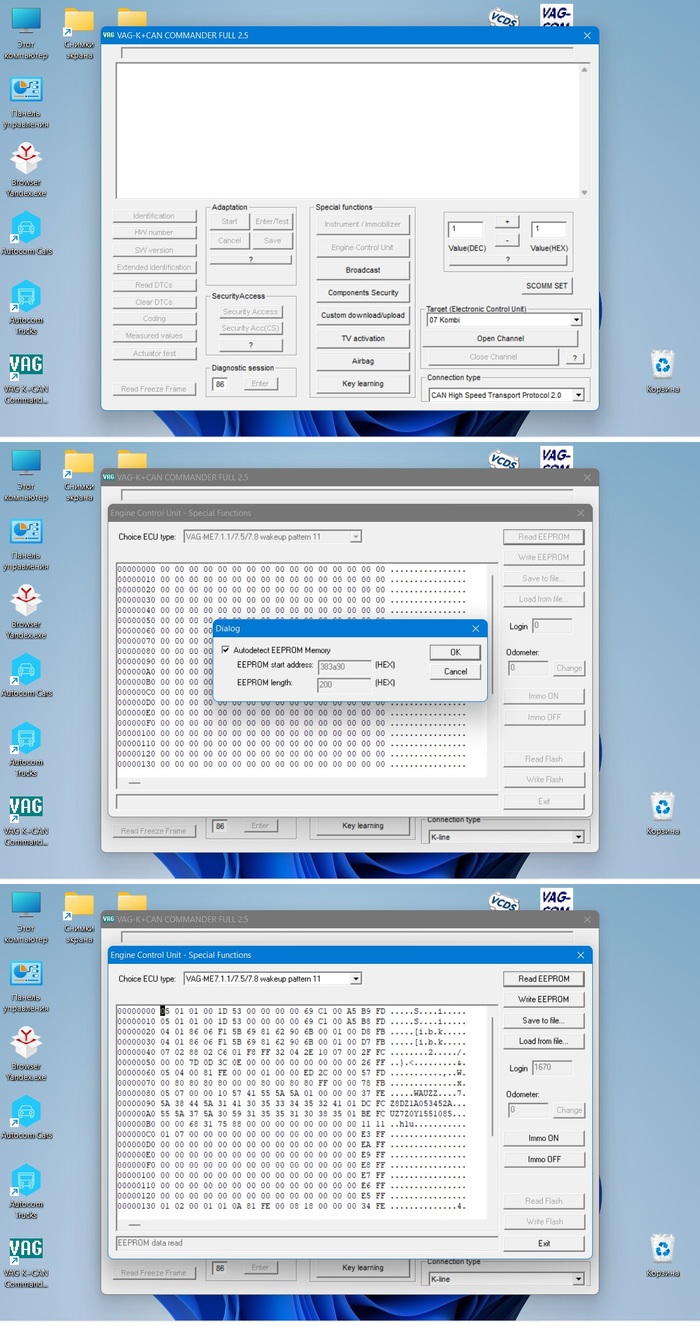Click the enabled Write EEPROM button

point(544,999)
